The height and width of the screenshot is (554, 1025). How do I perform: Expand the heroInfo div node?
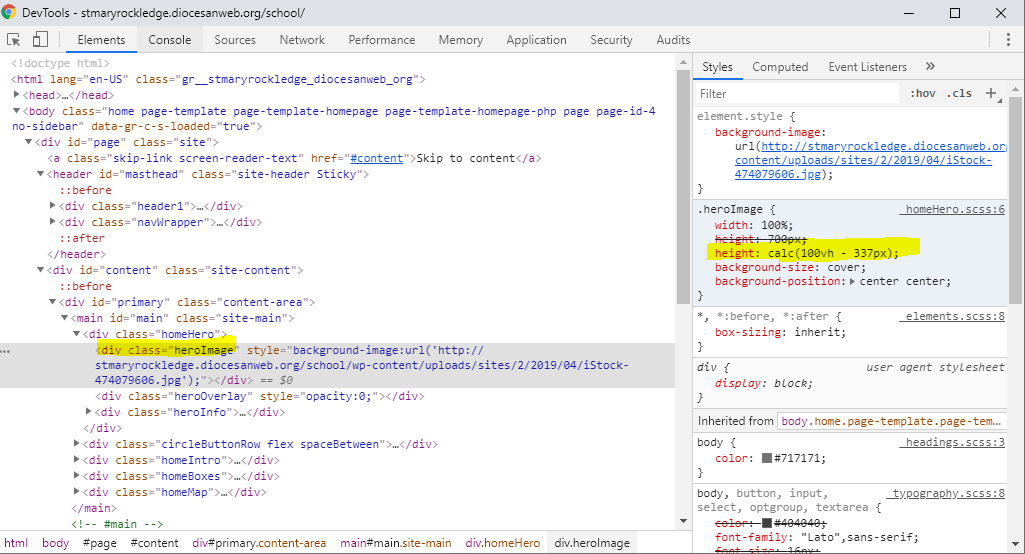pos(90,412)
